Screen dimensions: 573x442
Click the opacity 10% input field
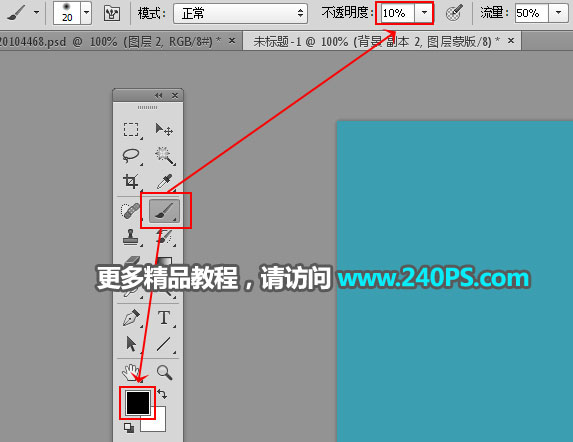point(398,14)
